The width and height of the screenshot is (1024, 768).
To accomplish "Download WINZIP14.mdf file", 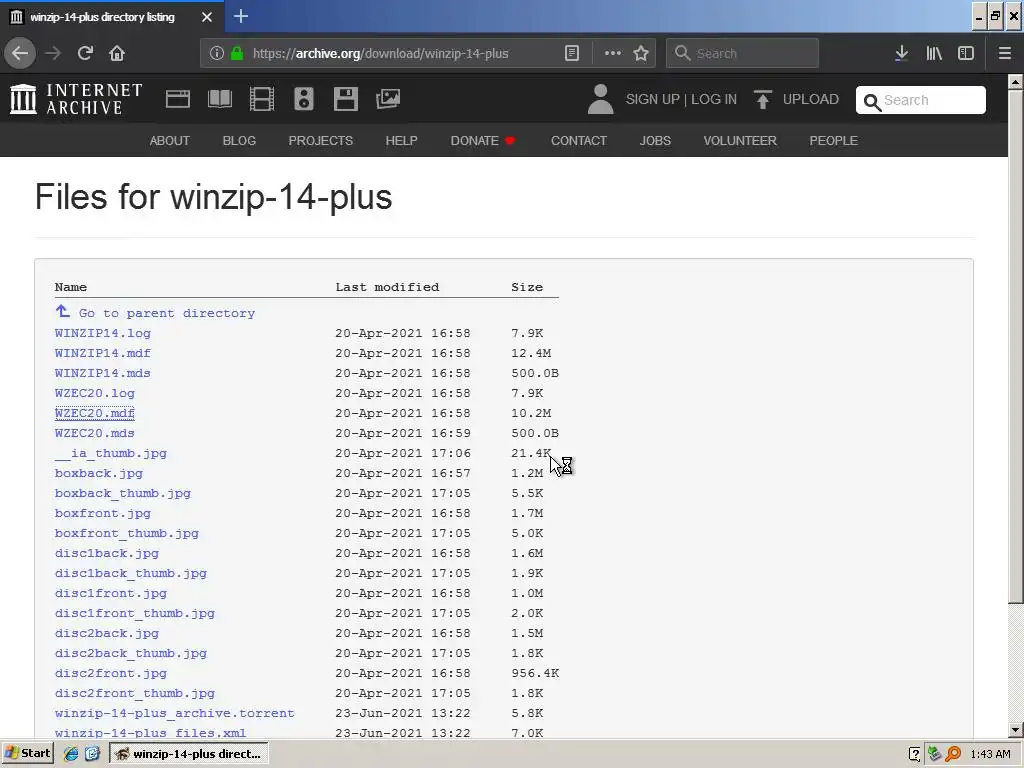I will point(103,353).
